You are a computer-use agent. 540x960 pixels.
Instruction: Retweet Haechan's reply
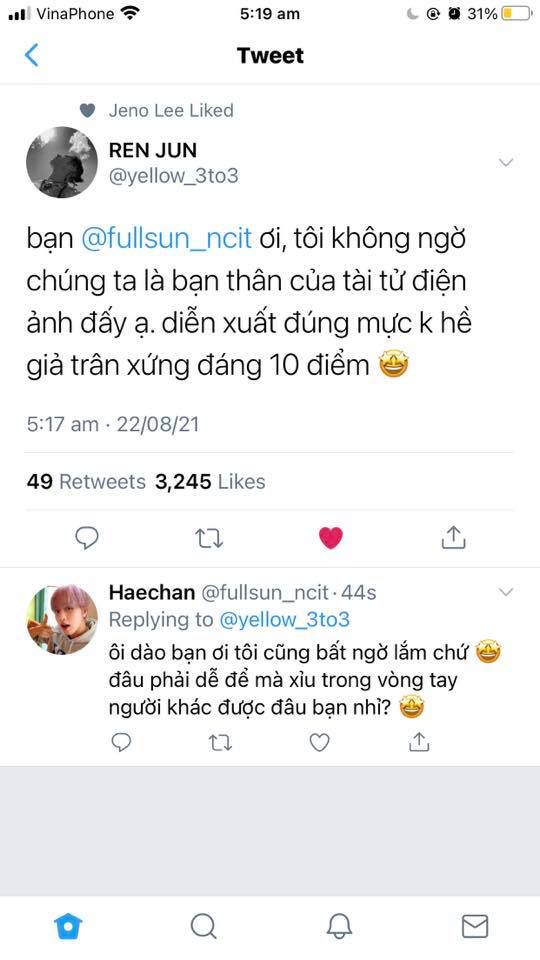click(x=220, y=743)
